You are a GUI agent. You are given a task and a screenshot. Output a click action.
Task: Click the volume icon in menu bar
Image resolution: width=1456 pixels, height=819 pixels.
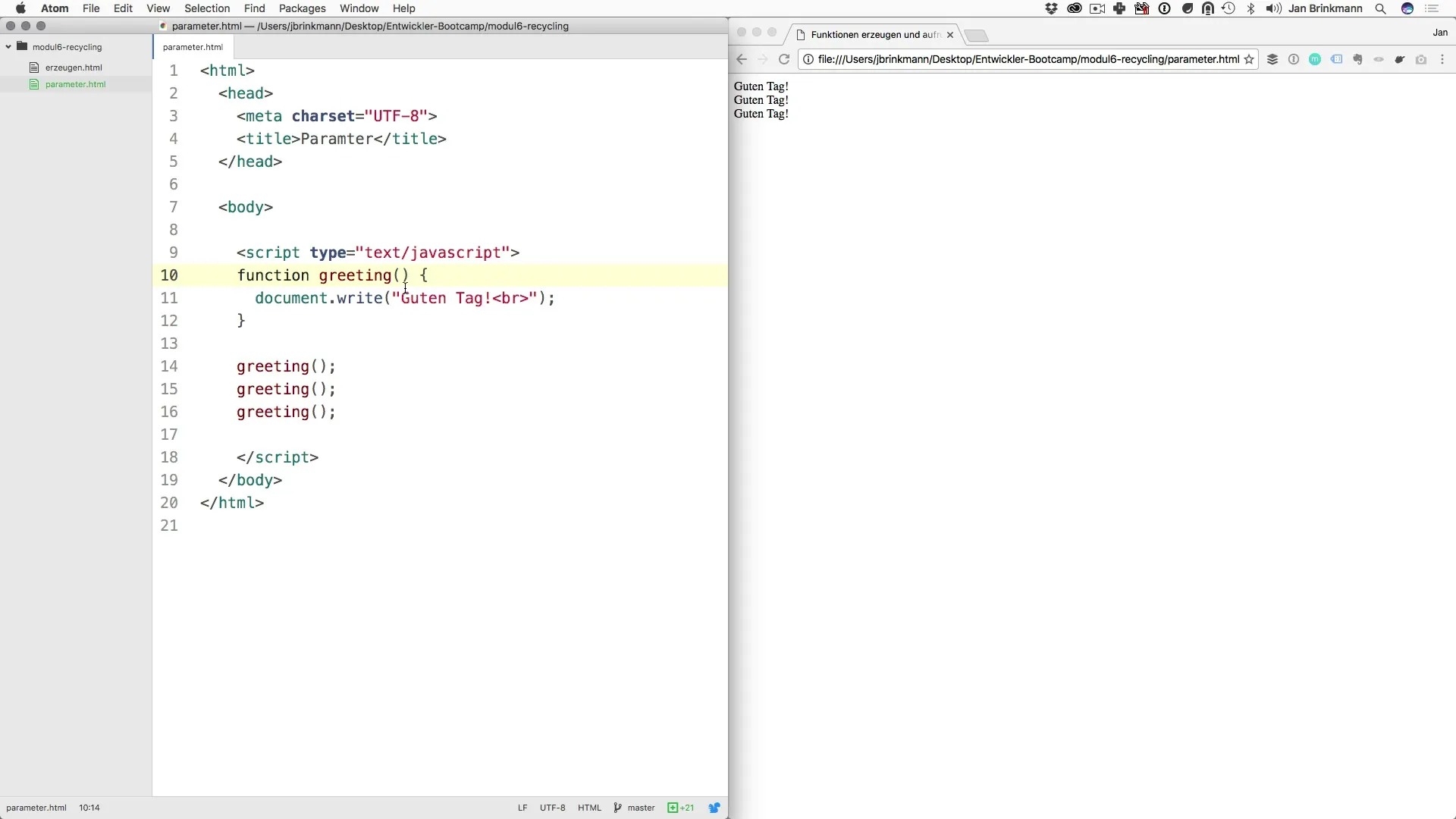tap(1273, 8)
